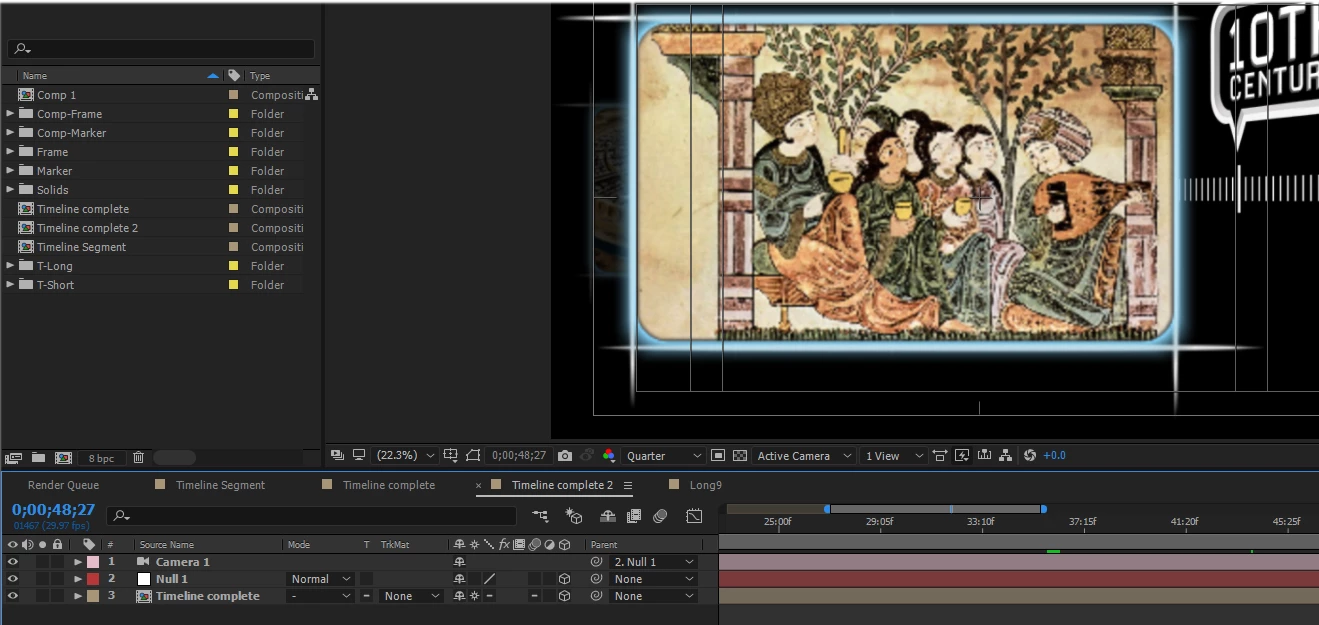Toggle 3D layer switch on Timeline complete layer
Image resolution: width=1319 pixels, height=625 pixels.
point(565,596)
